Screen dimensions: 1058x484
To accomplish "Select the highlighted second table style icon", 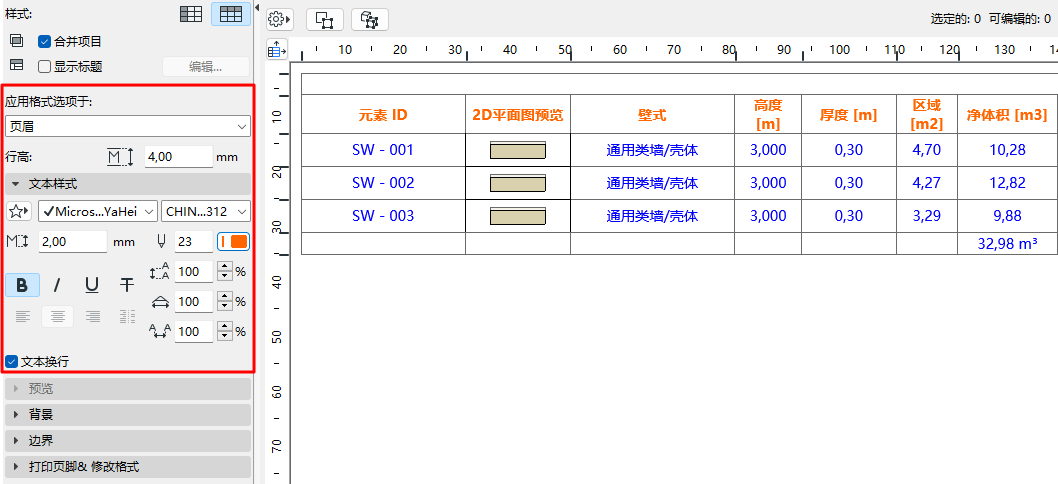I will tap(231, 14).
